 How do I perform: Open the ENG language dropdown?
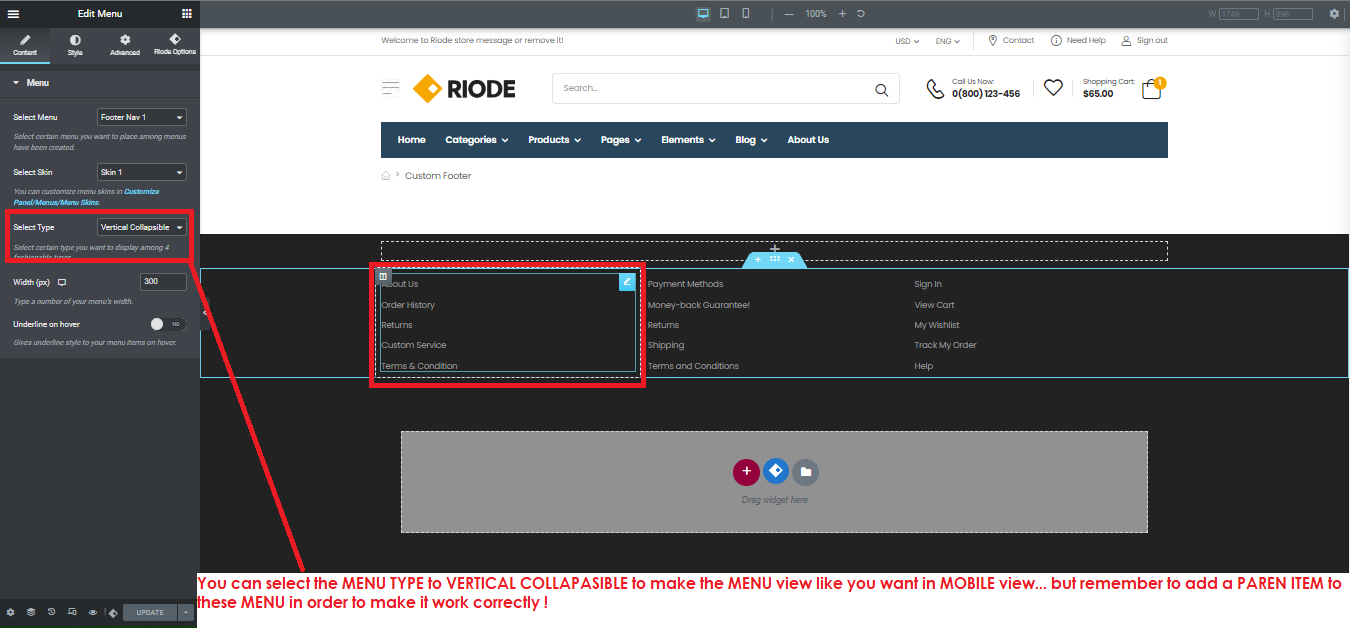[x=947, y=41]
